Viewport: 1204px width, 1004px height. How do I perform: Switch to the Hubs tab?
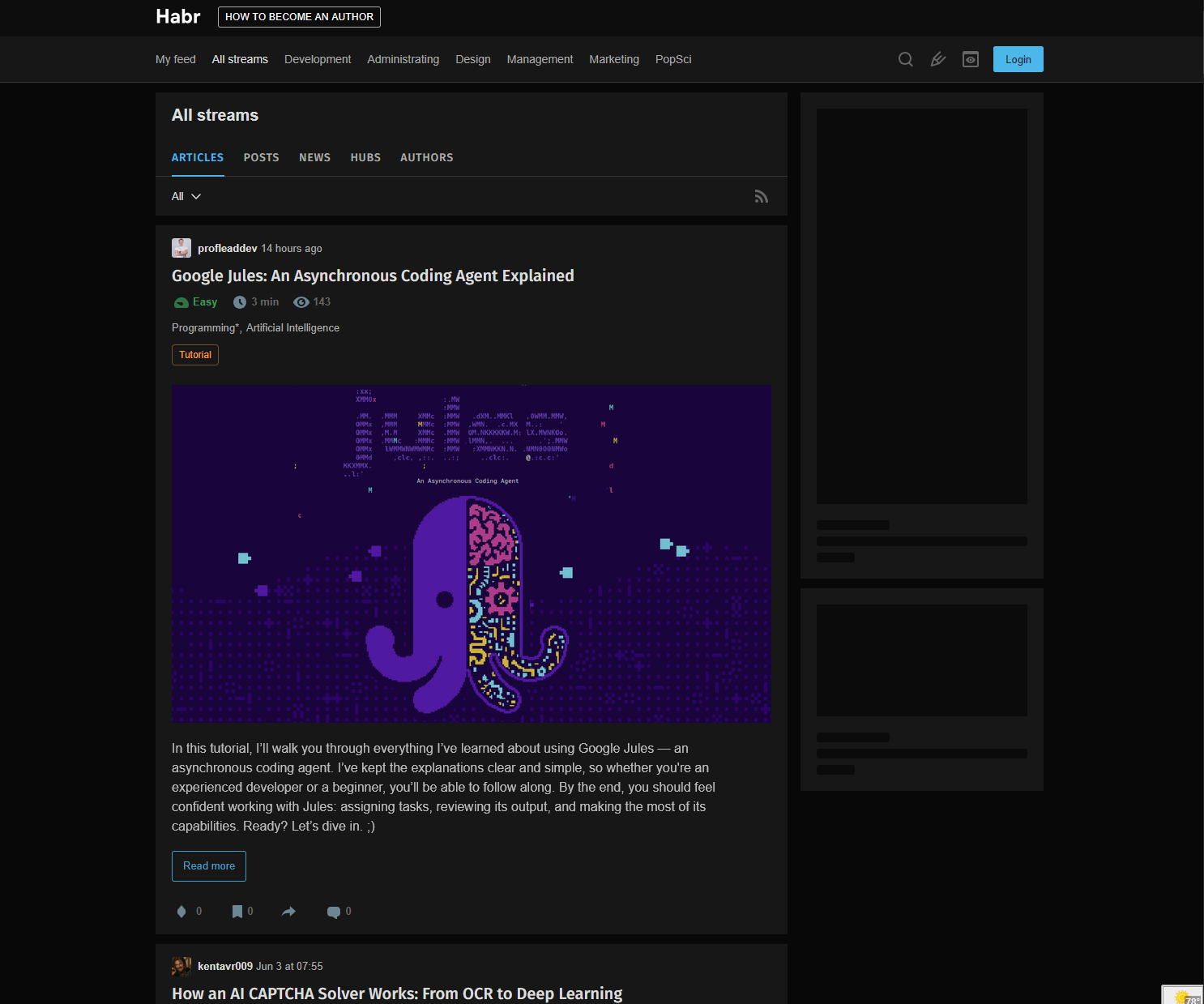[x=365, y=157]
